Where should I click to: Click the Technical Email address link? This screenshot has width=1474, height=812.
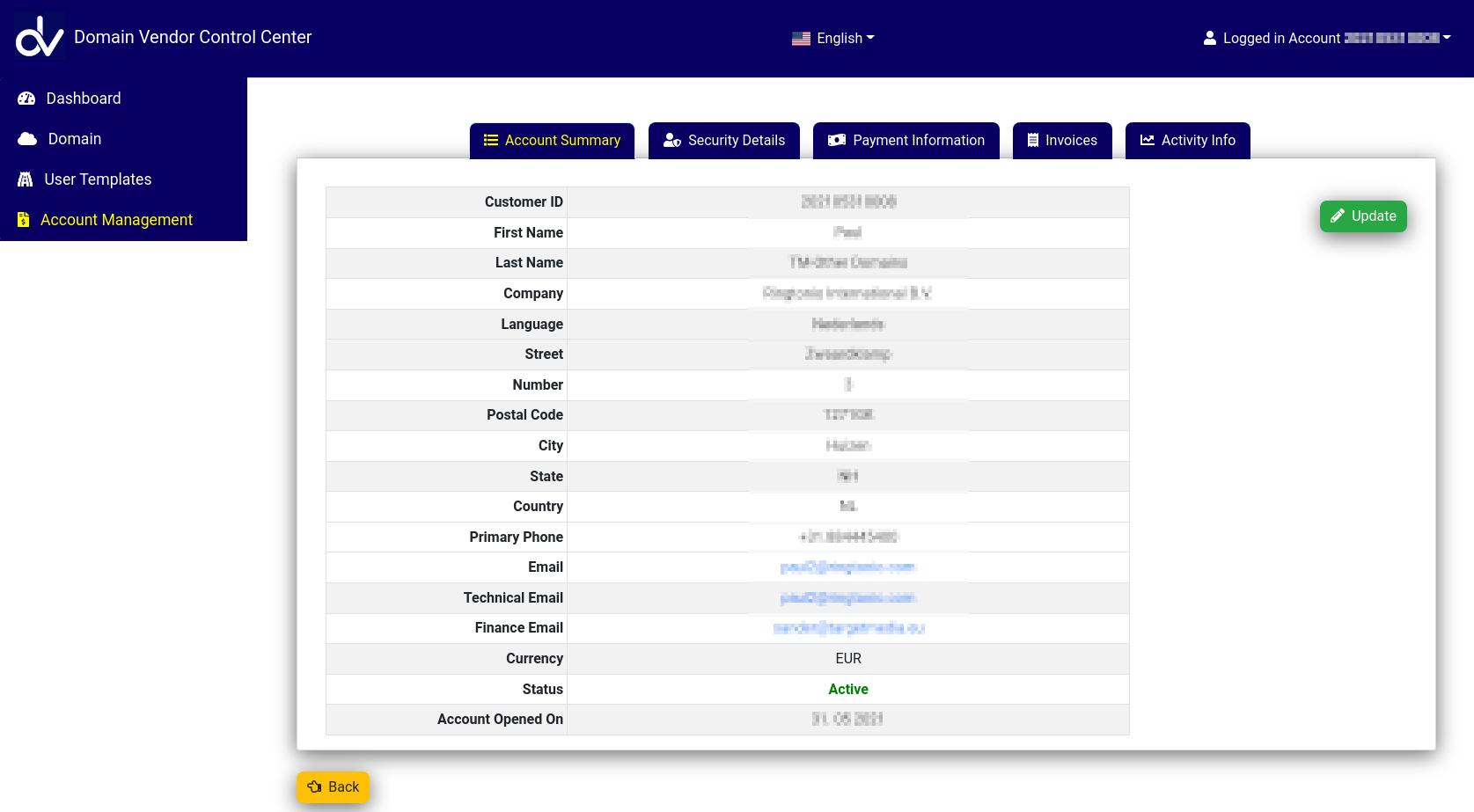coord(847,597)
